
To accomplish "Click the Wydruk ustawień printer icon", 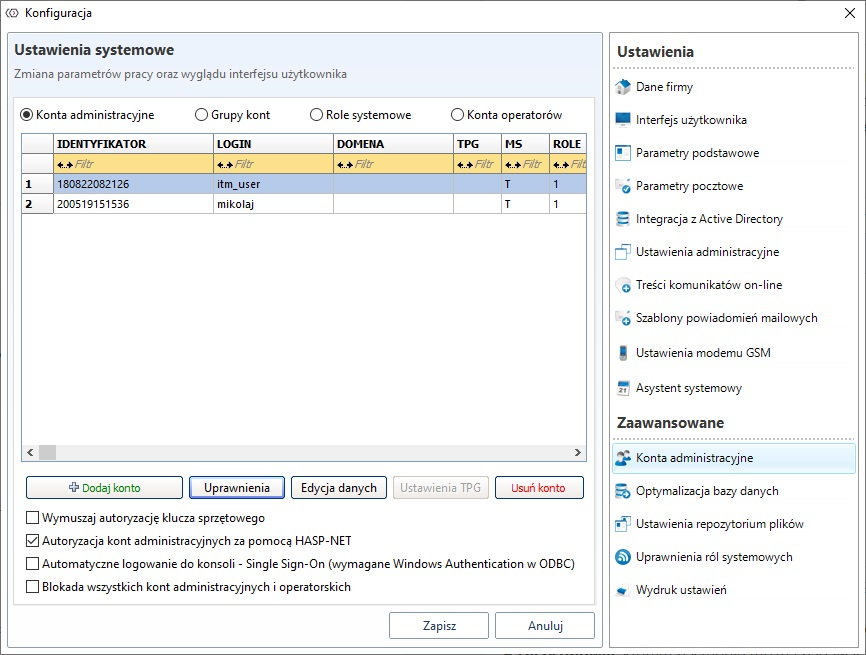I will (622, 590).
